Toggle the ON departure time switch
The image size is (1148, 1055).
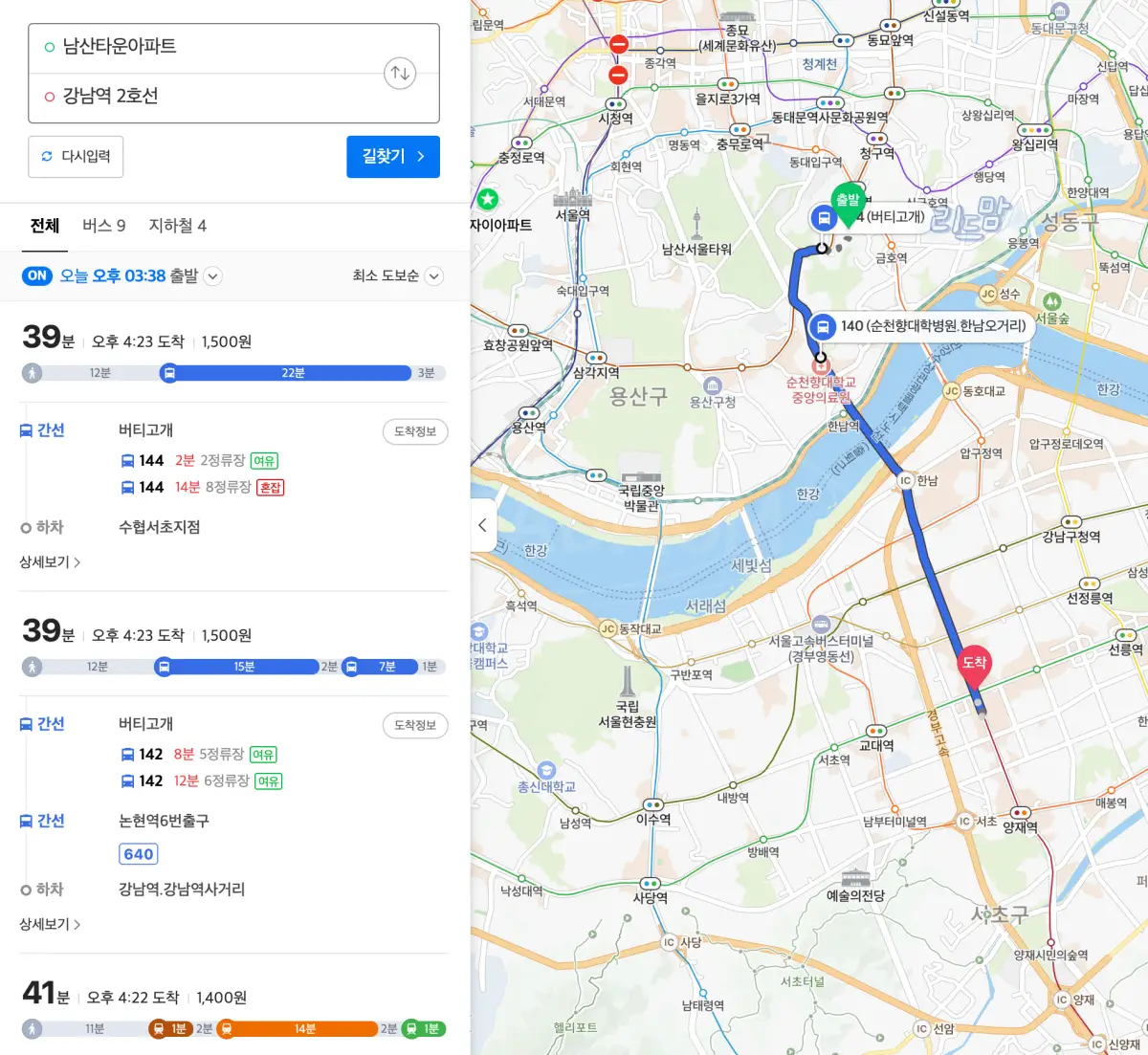click(x=37, y=275)
